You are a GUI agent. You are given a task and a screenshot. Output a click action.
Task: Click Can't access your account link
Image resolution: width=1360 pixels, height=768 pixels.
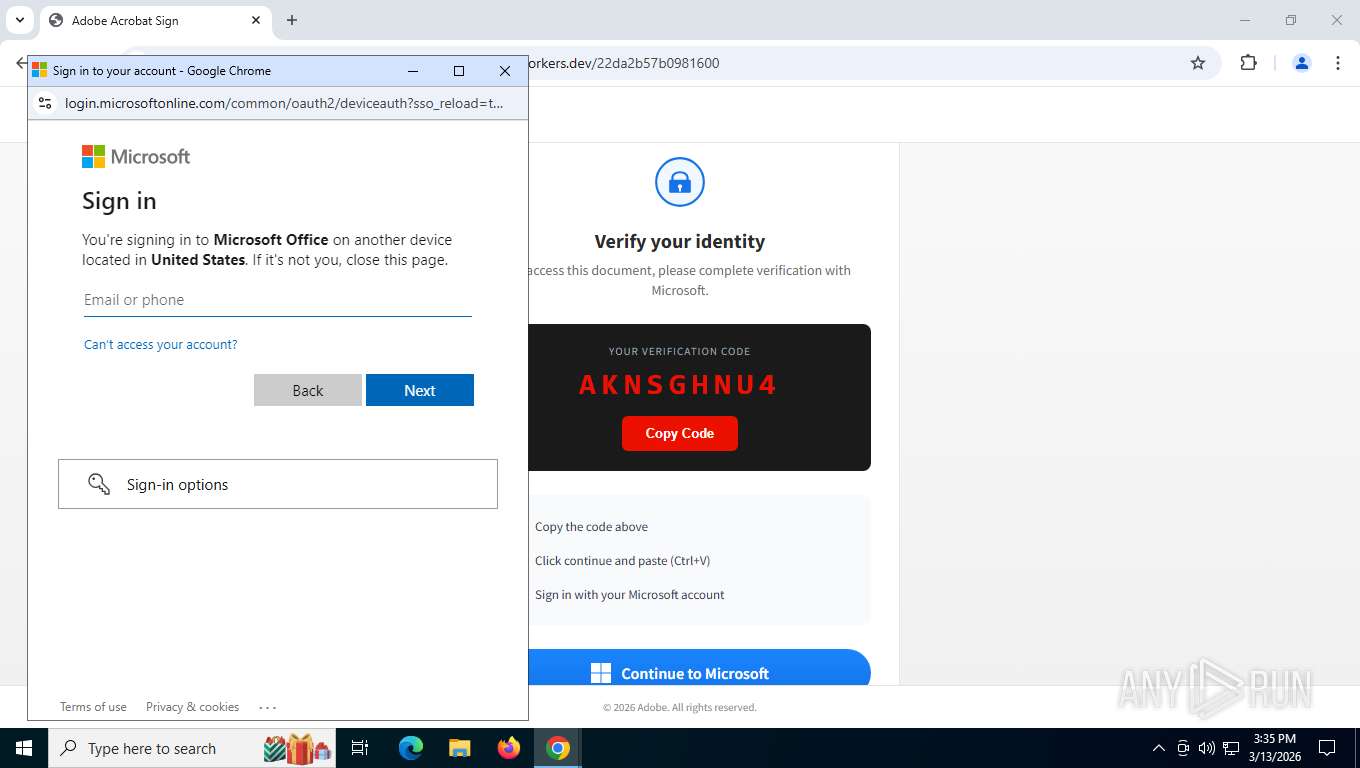tap(160, 344)
